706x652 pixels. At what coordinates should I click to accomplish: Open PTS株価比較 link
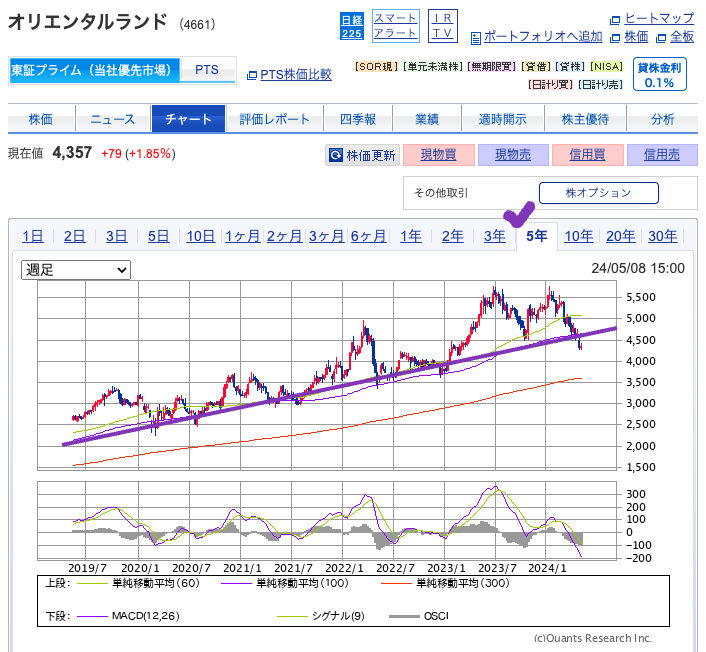click(x=296, y=74)
